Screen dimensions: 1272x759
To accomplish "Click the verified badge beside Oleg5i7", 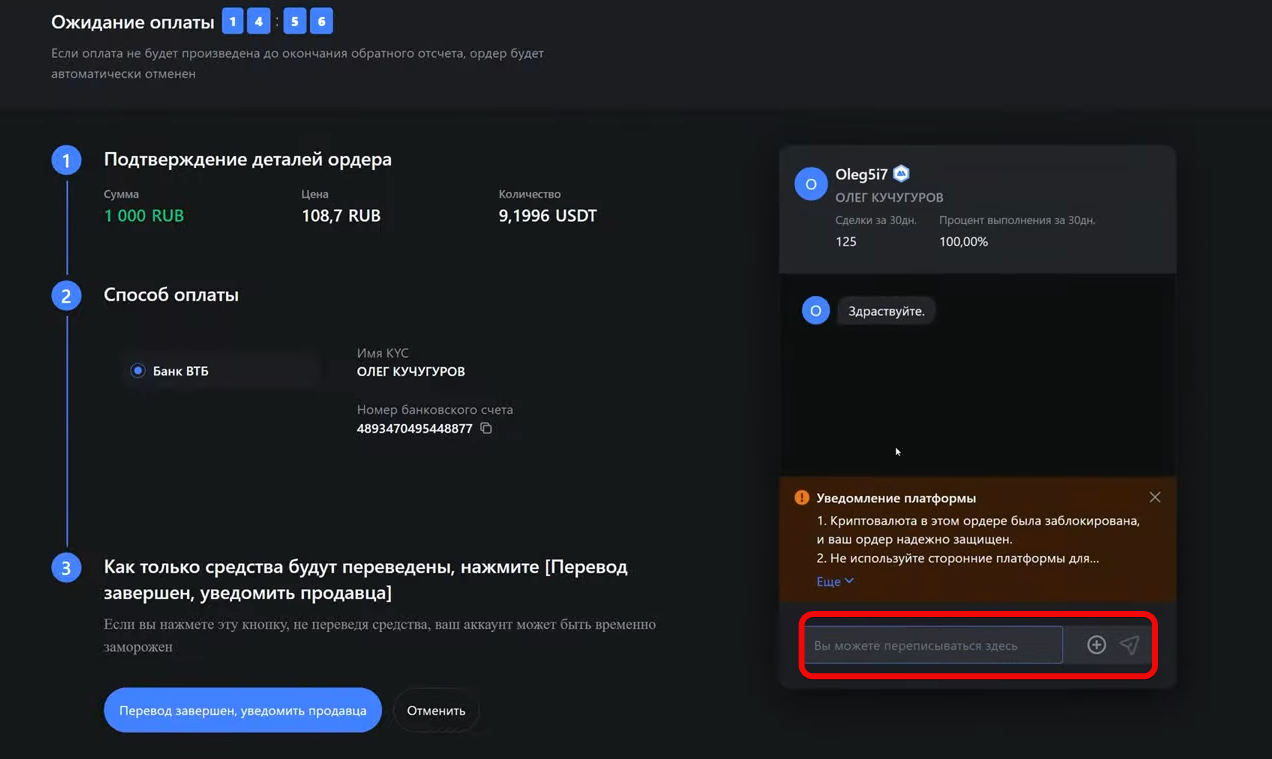I will pos(901,174).
